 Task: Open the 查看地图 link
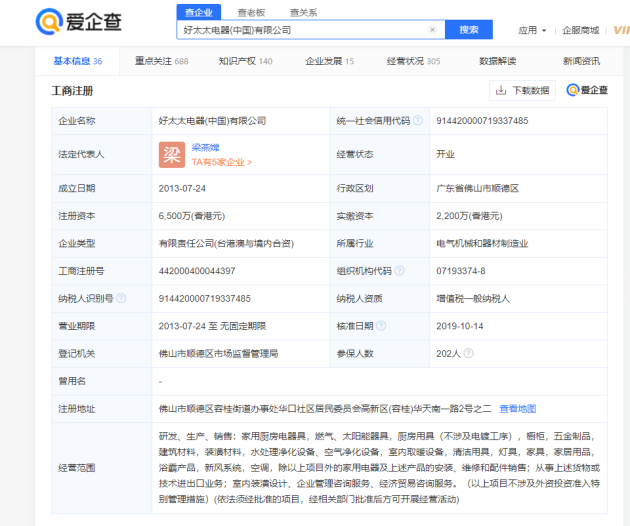pyautogui.click(x=518, y=408)
